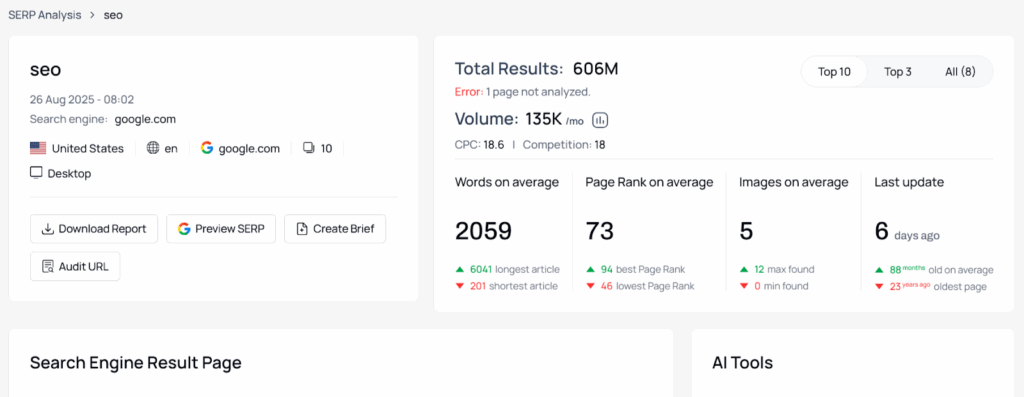1024x397 pixels.
Task: Click the Download Report button
Action: 94,229
